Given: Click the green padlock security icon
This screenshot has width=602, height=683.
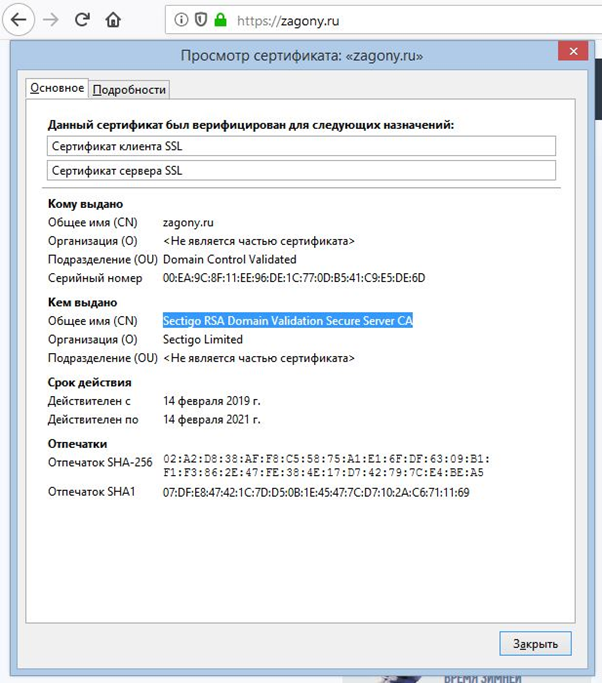Looking at the screenshot, I should [x=220, y=20].
